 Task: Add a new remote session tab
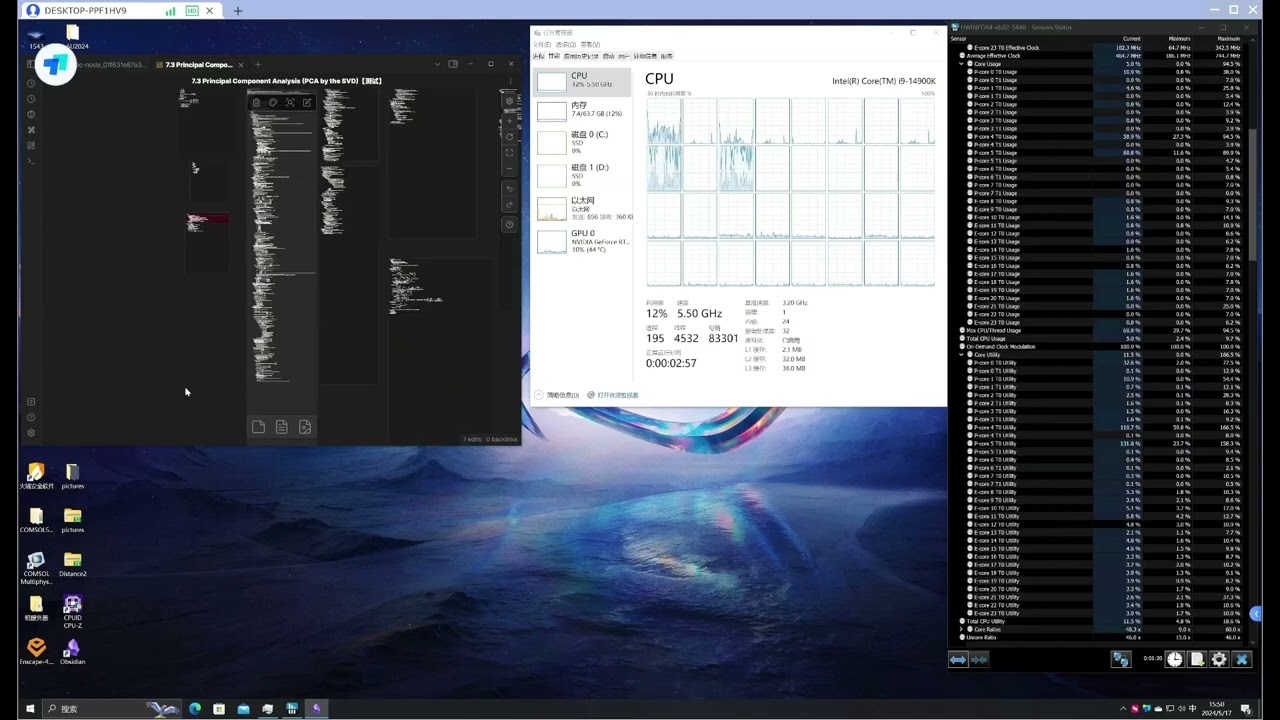click(x=237, y=11)
